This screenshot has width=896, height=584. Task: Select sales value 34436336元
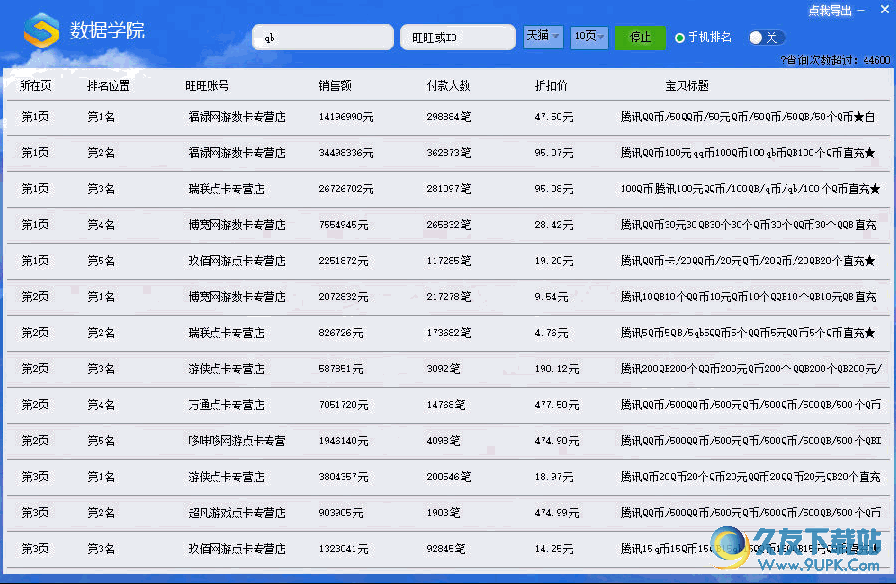point(346,153)
